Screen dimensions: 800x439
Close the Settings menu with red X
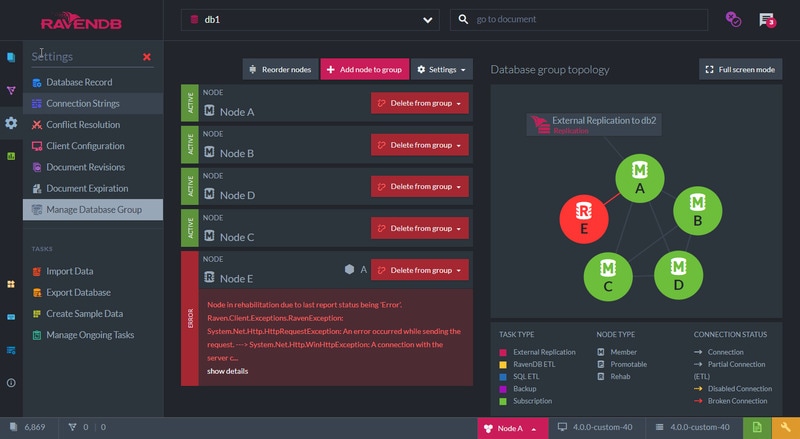coord(147,57)
